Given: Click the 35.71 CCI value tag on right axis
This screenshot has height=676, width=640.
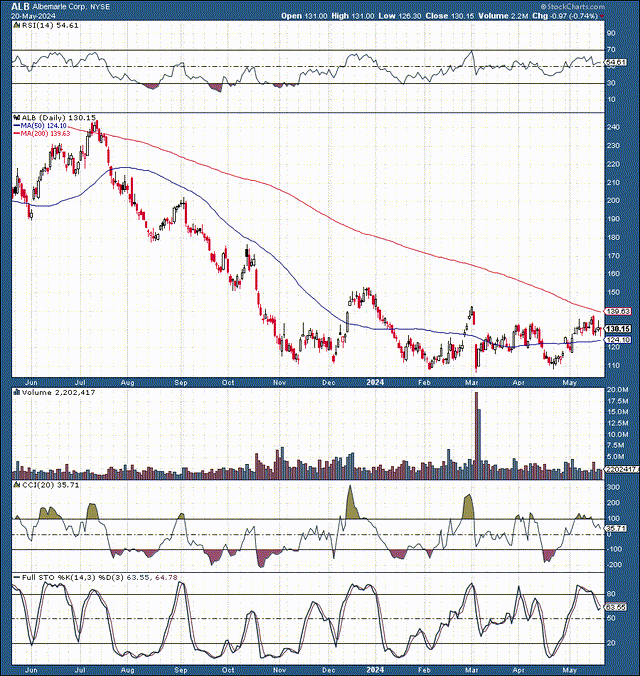Looking at the screenshot, I should (x=616, y=528).
